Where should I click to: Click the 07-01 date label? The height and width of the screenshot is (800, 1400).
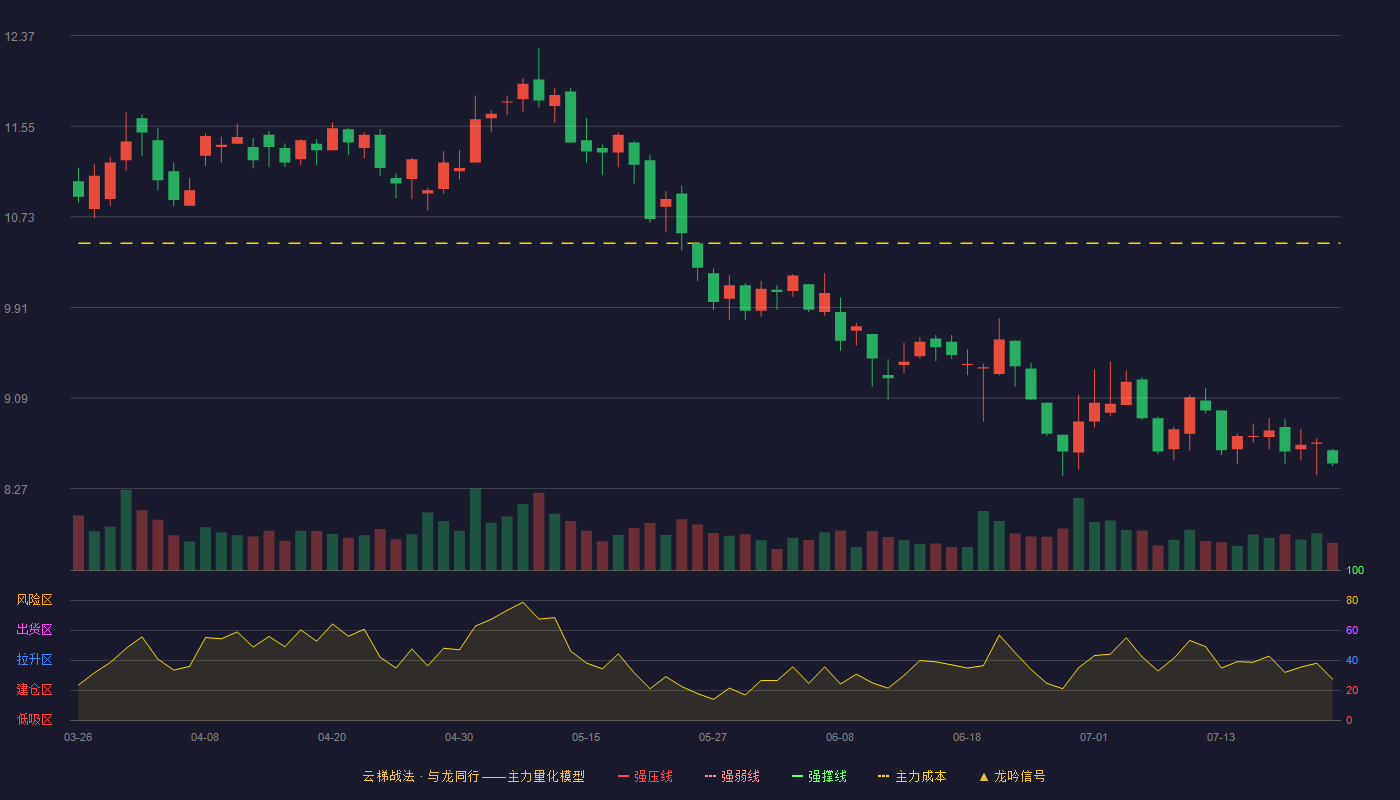pos(1094,737)
